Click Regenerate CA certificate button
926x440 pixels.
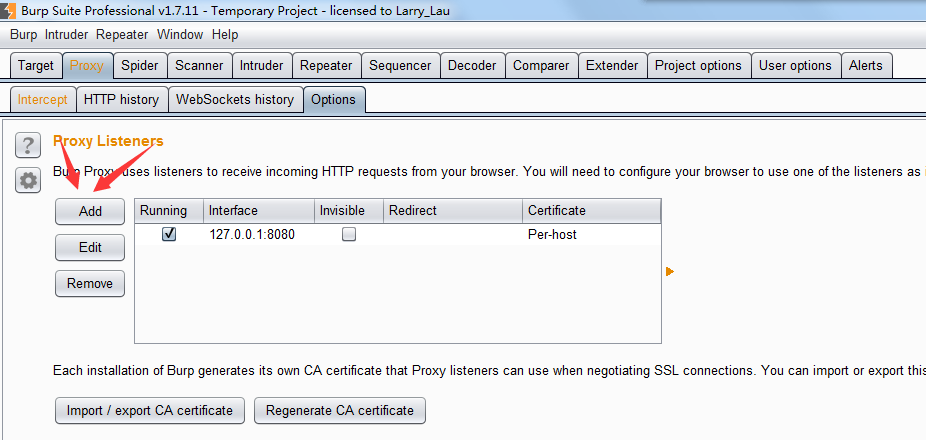pyautogui.click(x=340, y=410)
